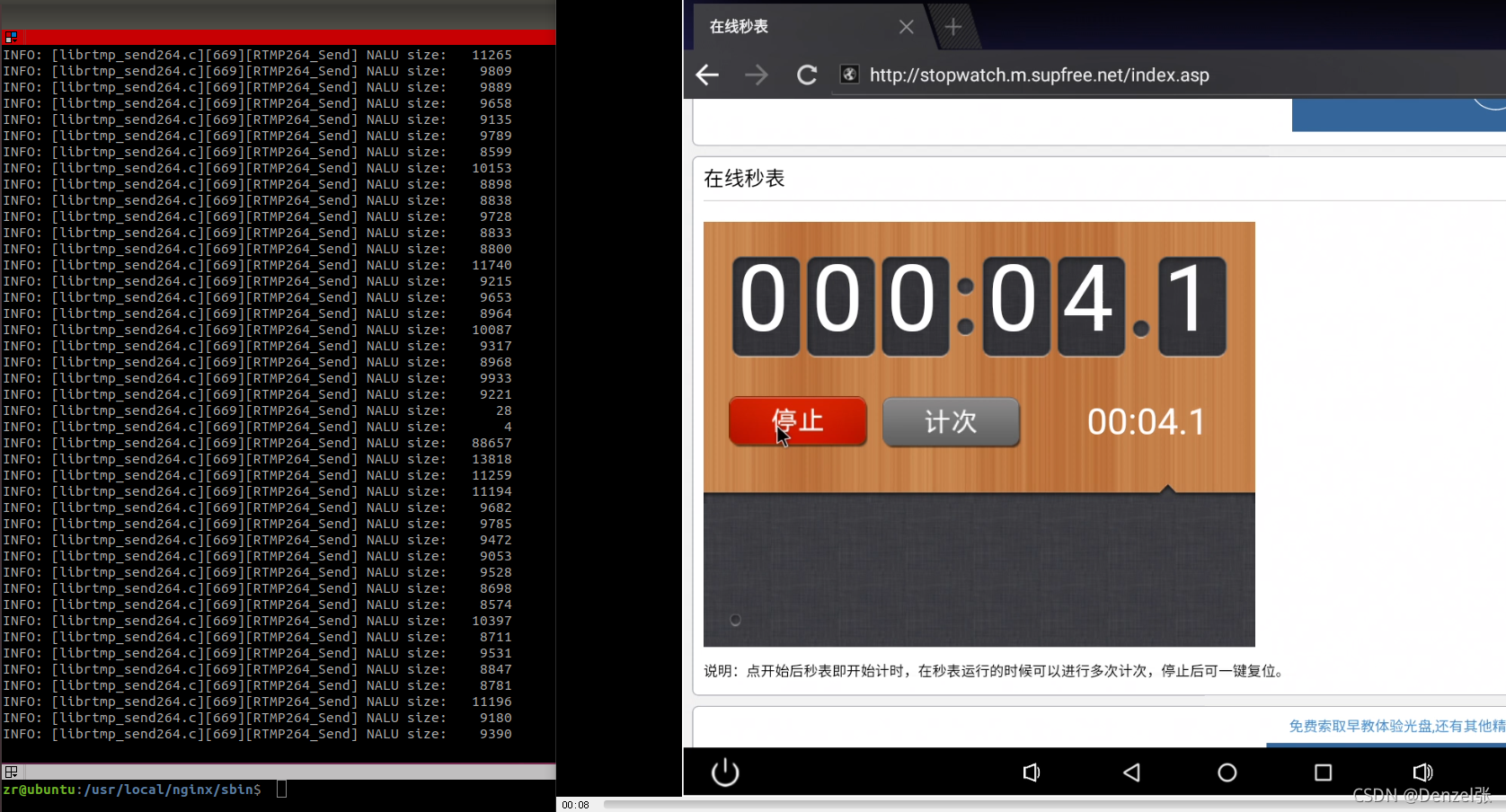
Task: Mute audio using the right speaker icon
Action: click(x=1422, y=772)
